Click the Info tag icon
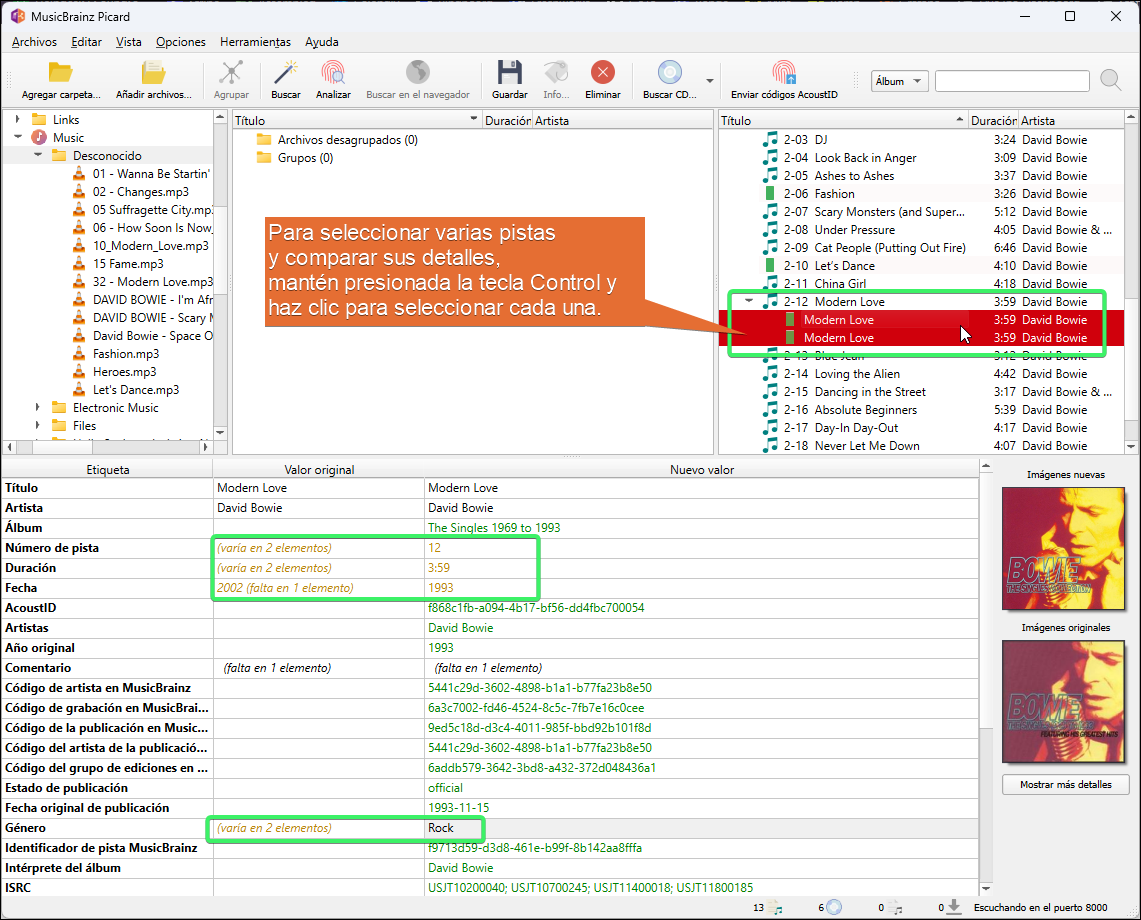The height and width of the screenshot is (920, 1141). point(556,73)
